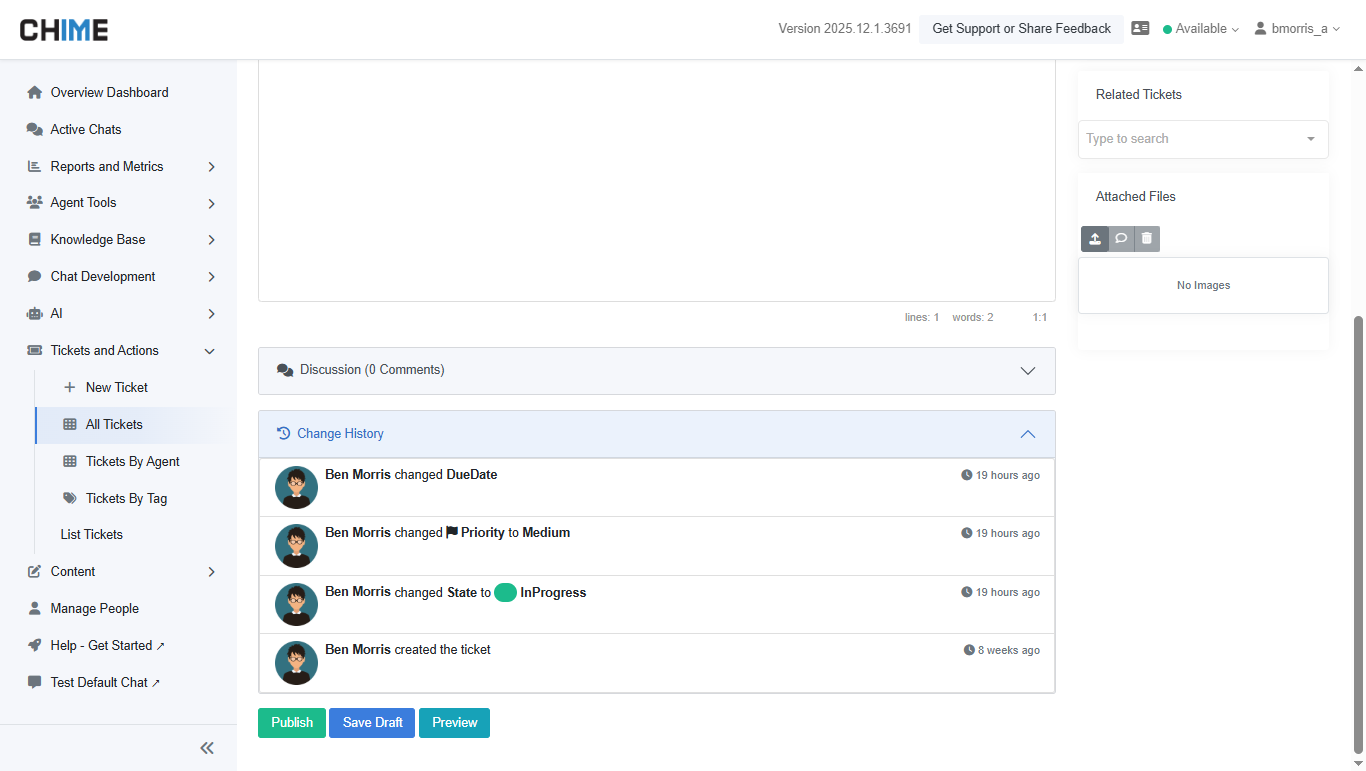Click the comment bubble icon in Attached Files

(1121, 239)
